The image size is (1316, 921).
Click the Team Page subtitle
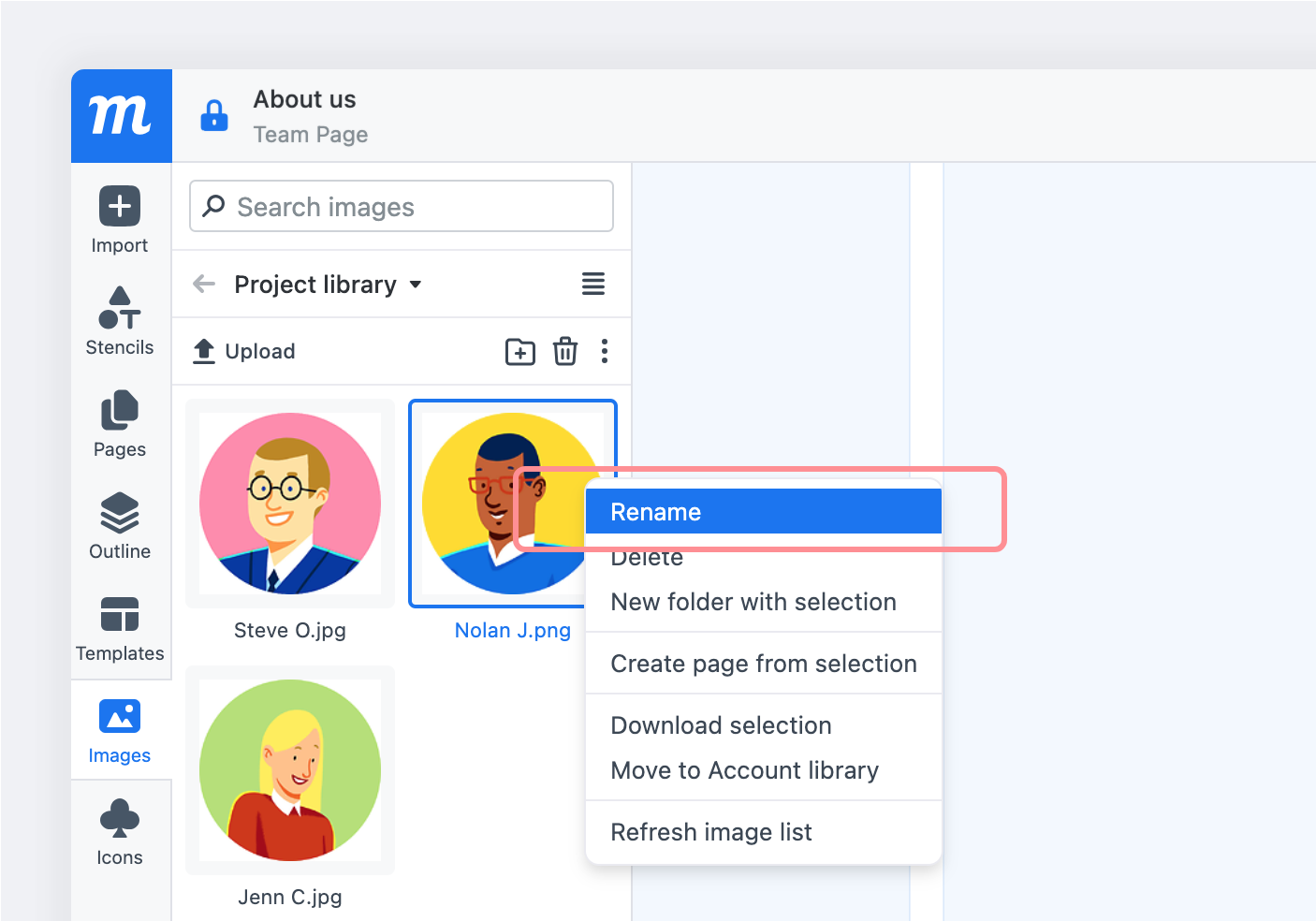[x=311, y=135]
